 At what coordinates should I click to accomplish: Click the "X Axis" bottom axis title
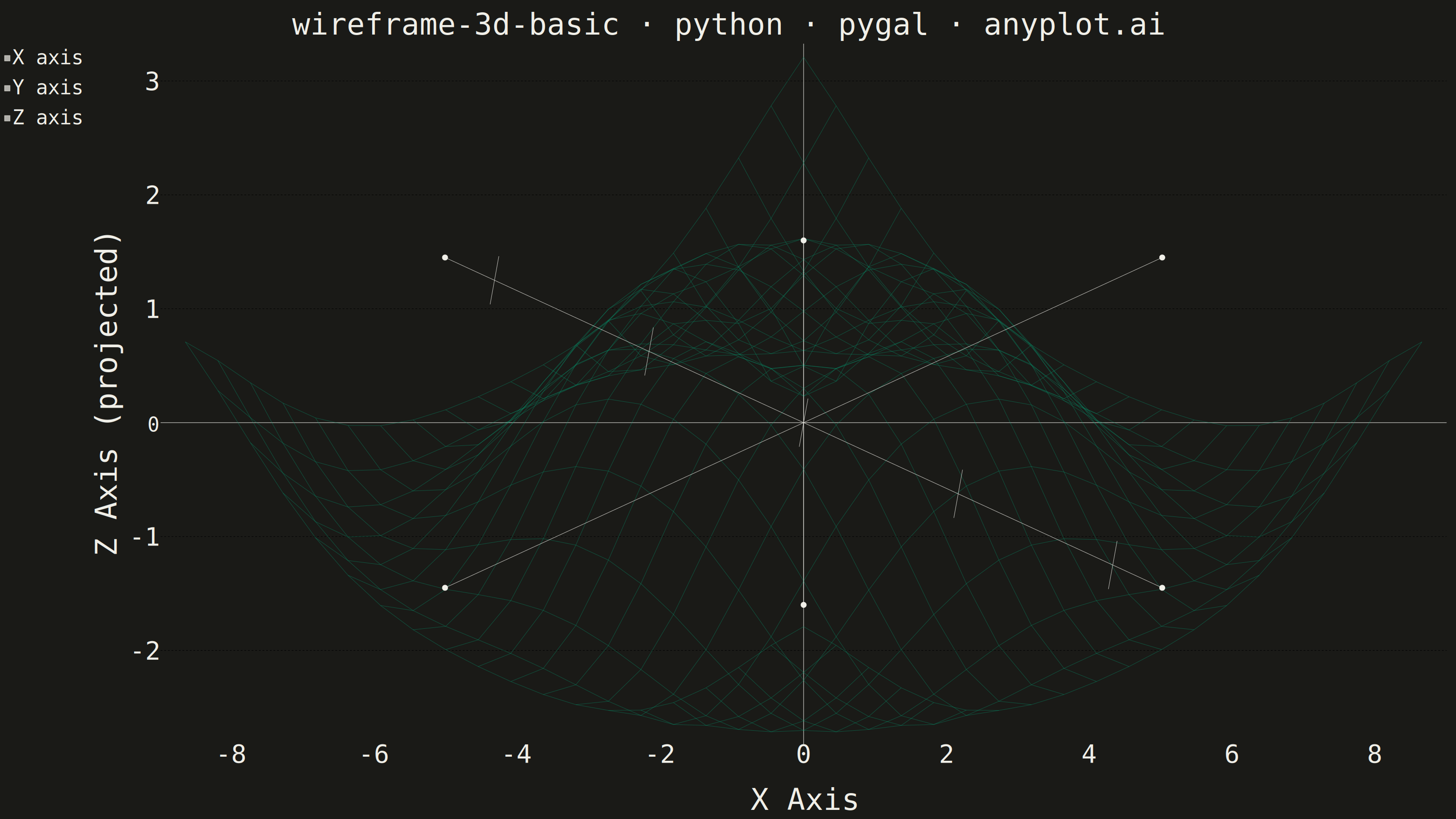[x=804, y=799]
